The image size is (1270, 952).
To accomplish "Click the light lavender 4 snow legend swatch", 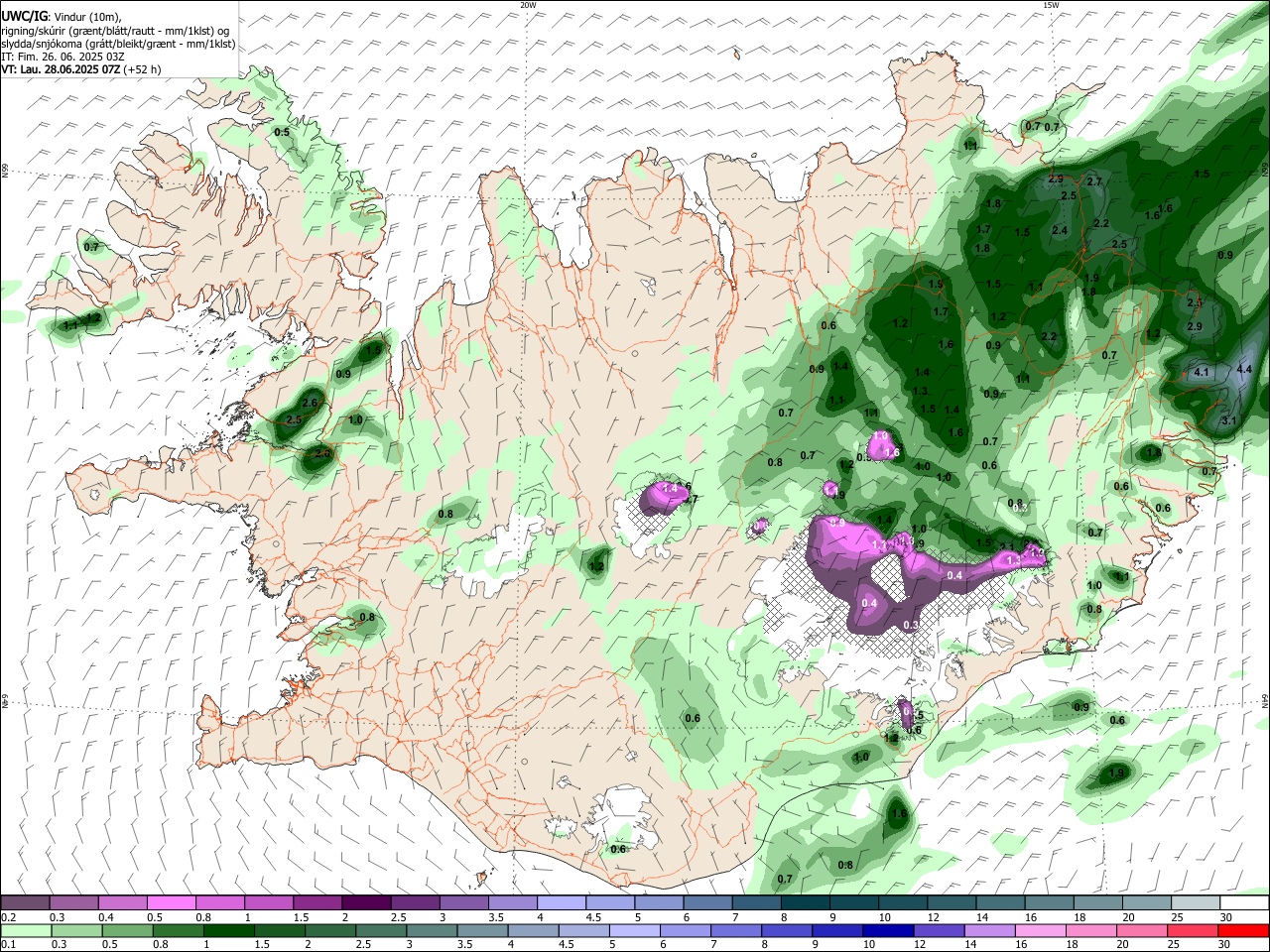I will (562, 903).
